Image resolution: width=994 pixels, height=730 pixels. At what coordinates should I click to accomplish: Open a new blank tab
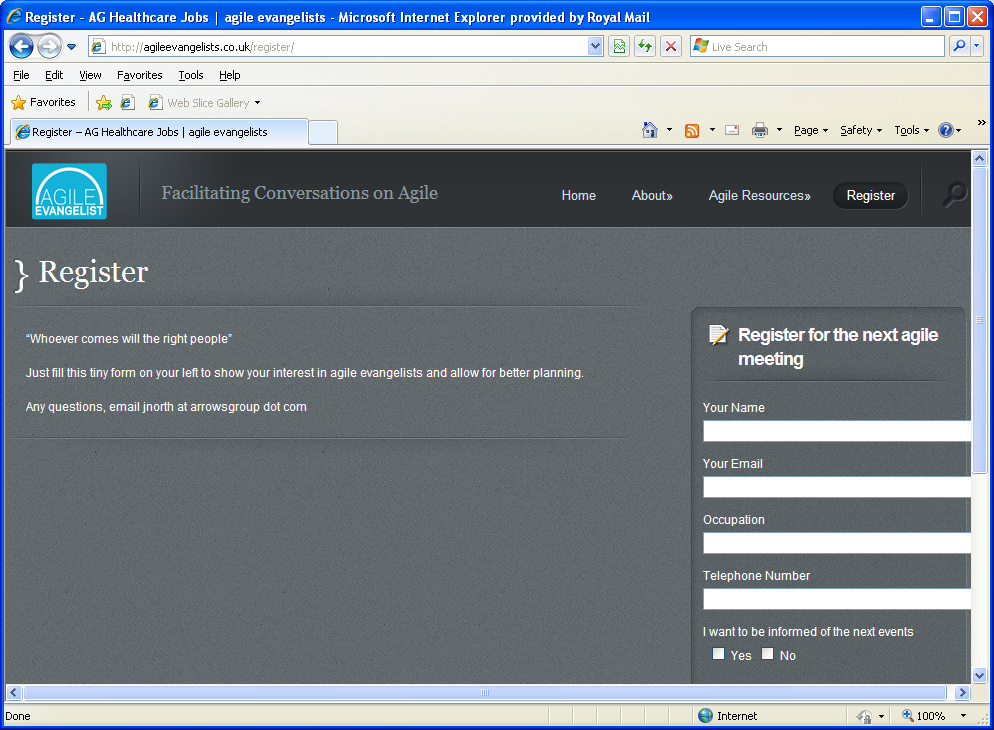[323, 132]
